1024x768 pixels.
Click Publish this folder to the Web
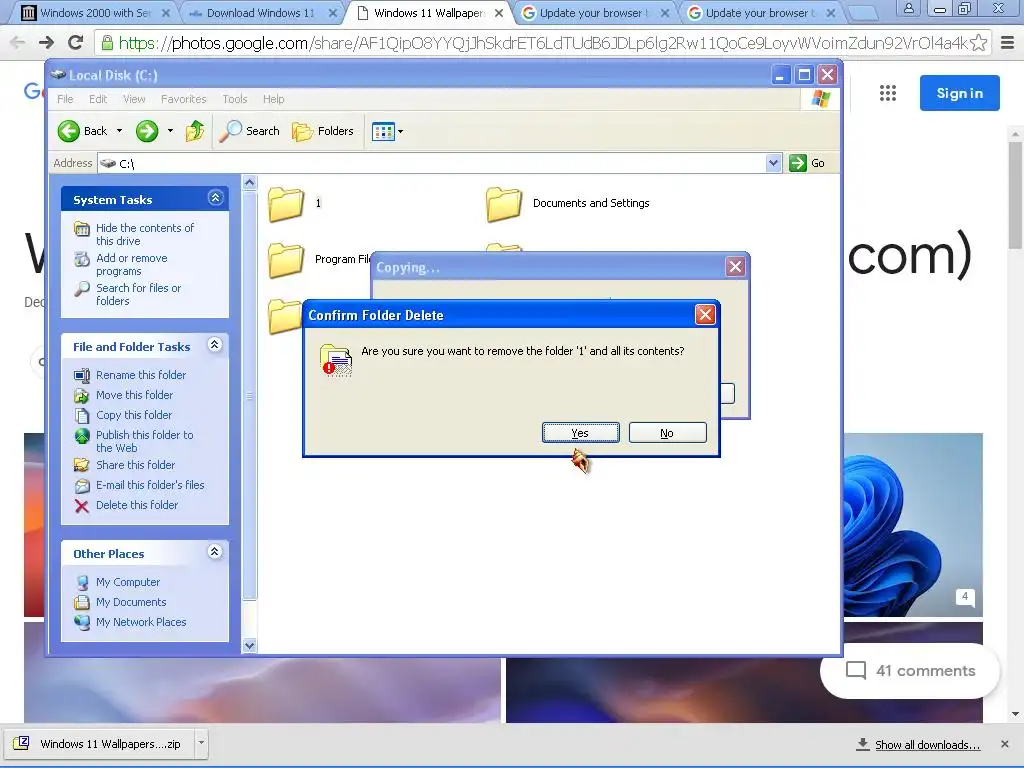[145, 441]
